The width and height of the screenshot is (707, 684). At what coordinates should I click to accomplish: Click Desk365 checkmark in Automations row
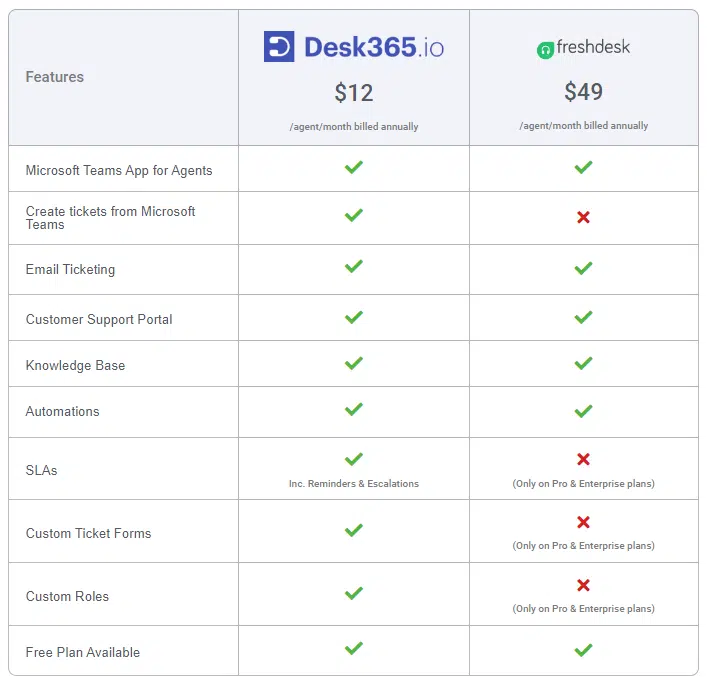353,409
